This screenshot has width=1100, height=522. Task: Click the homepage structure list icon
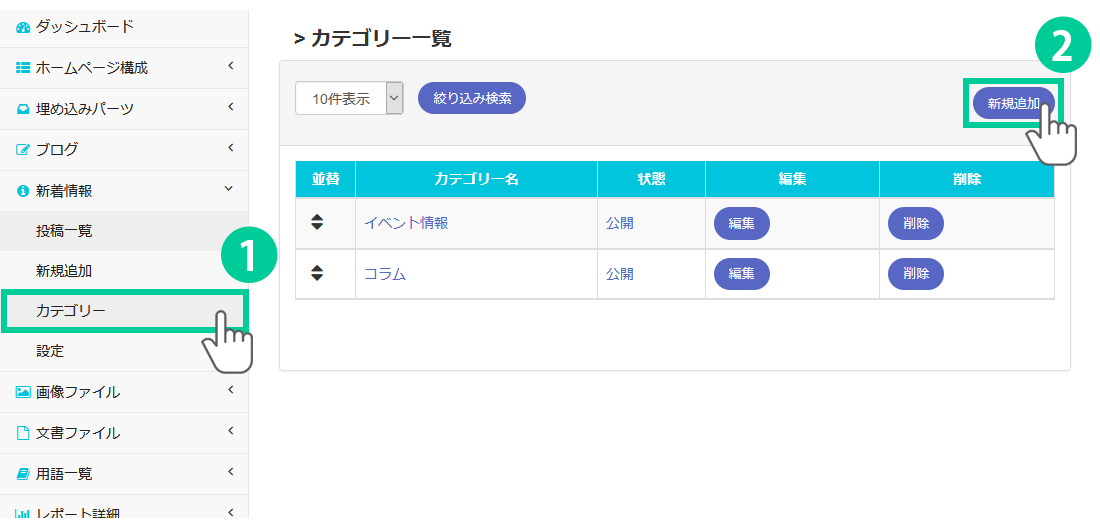click(23, 68)
